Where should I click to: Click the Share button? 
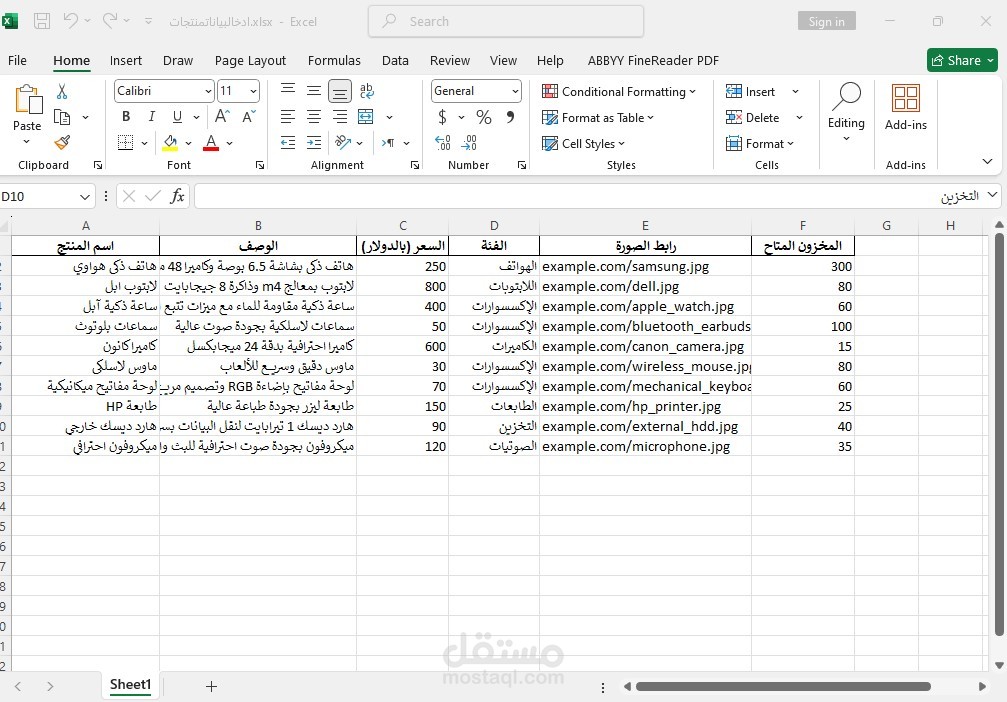point(962,60)
